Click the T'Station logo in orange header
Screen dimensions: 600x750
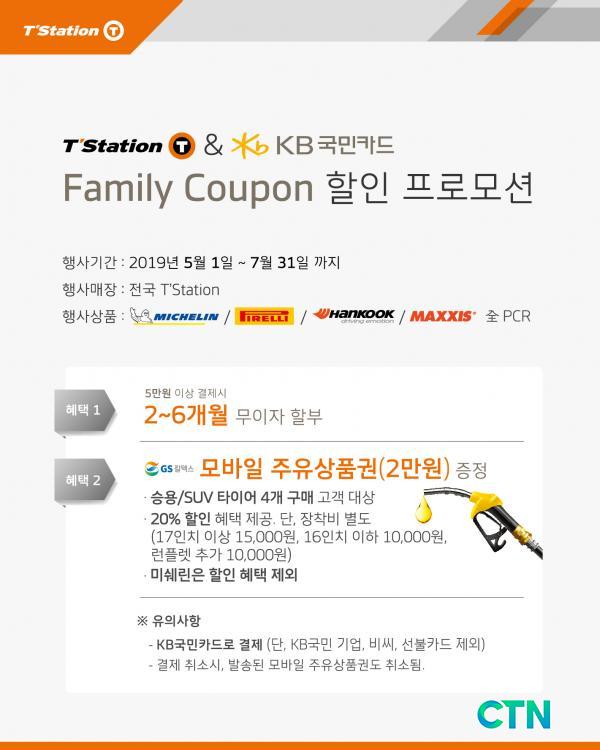73,31
